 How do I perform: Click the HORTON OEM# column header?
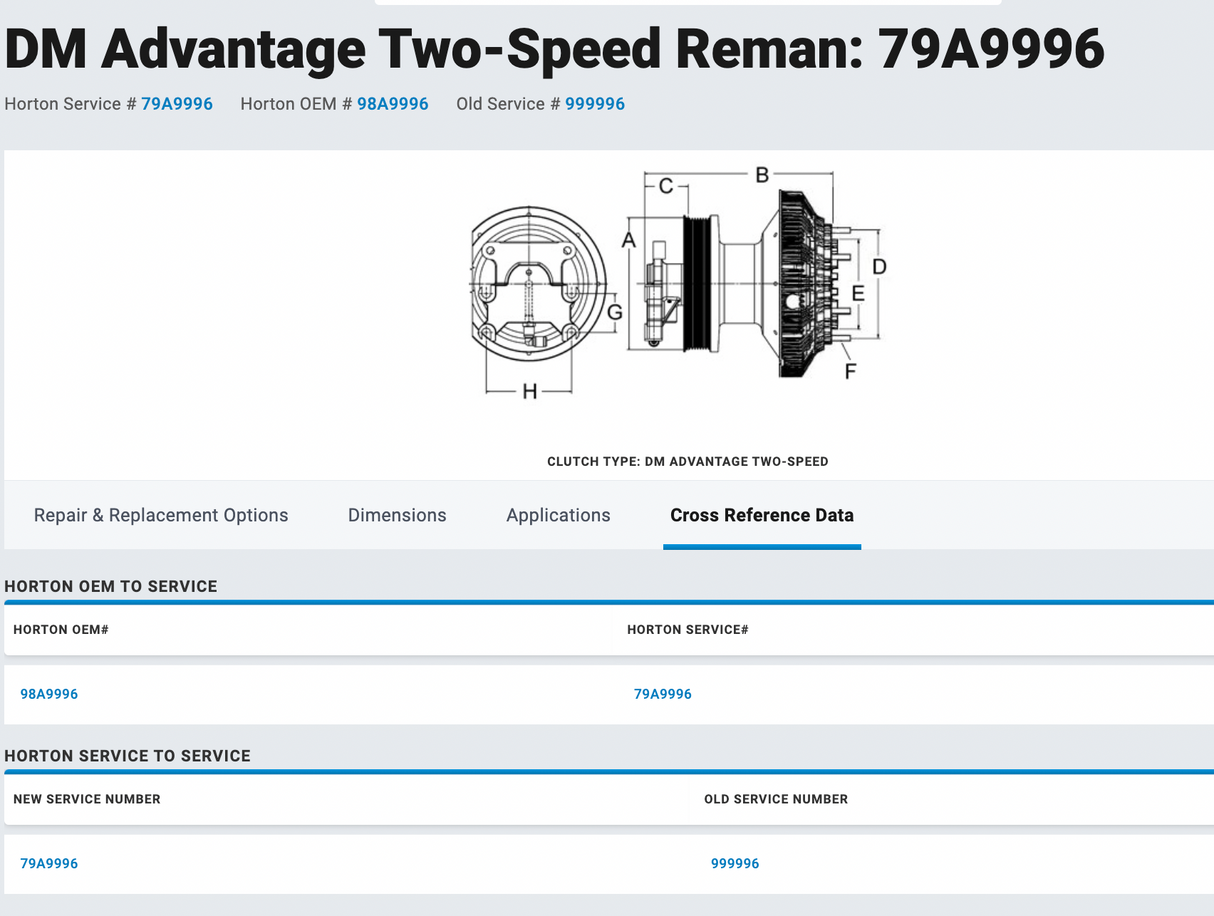click(x=61, y=630)
